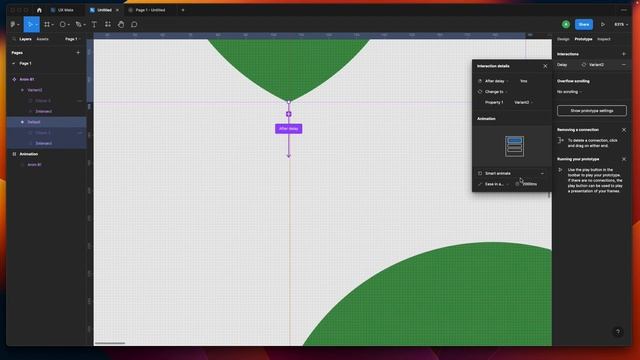
Task: Dismiss the Removing a connection tip
Action: 624,130
